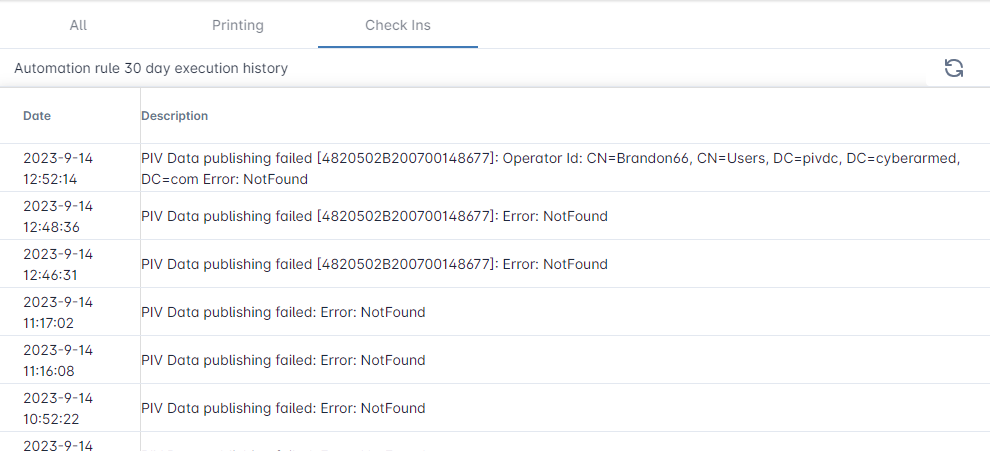990x451 pixels.
Task: Select the partially visible last table row
Action: click(x=495, y=442)
